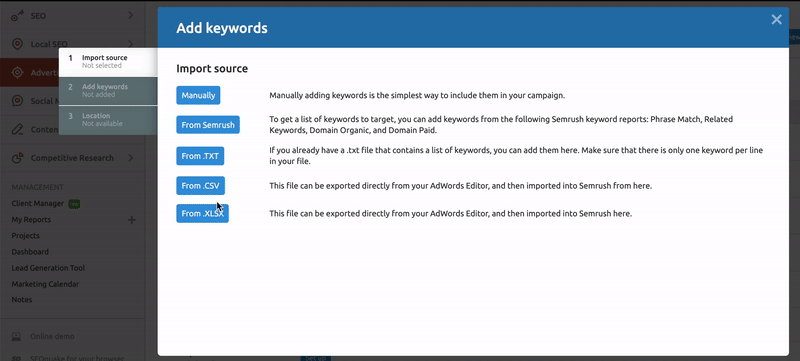Expand the SEO menu chevron
Image resolution: width=800 pixels, height=361 pixels.
pos(131,16)
